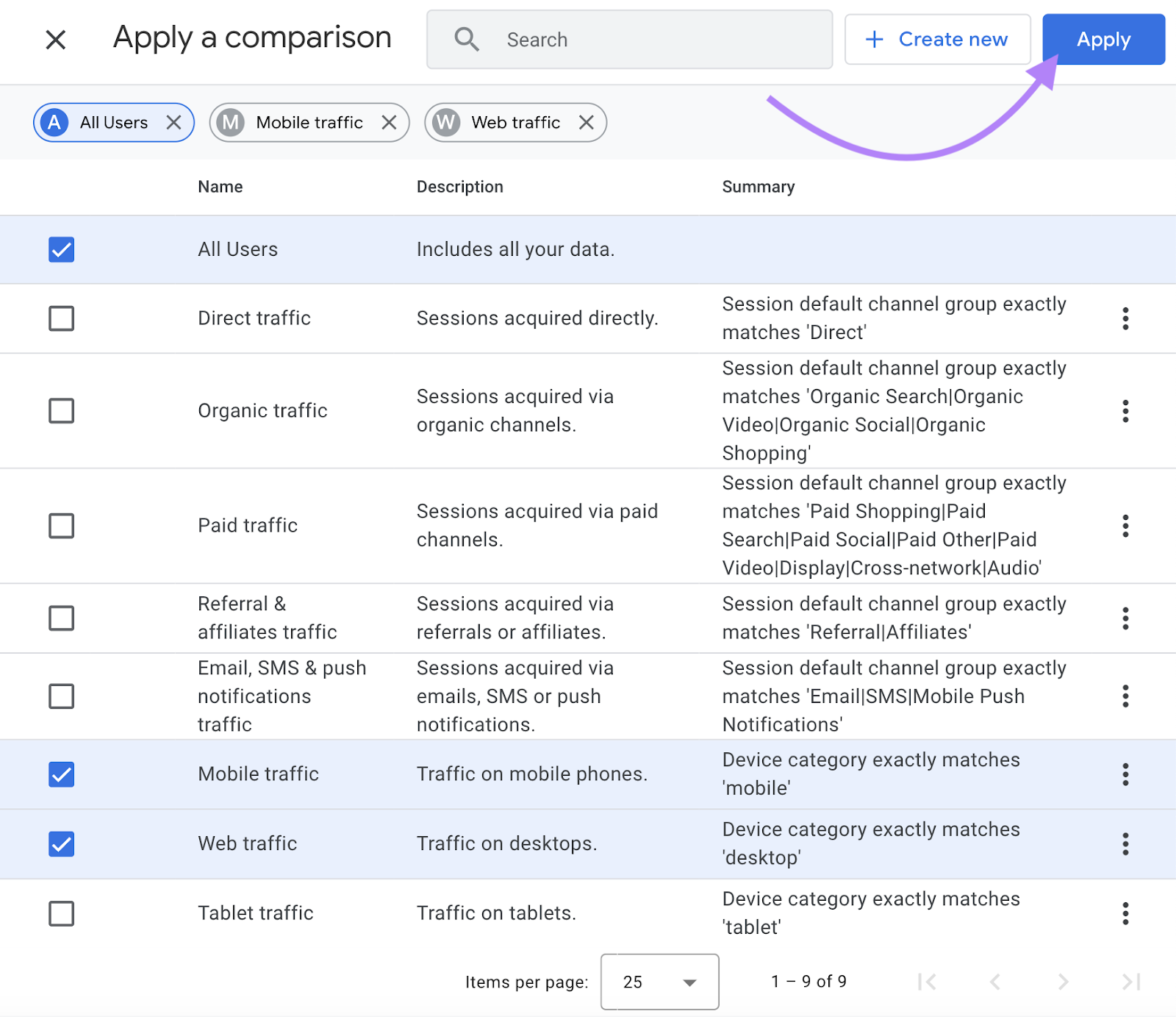This screenshot has width=1176, height=1017.
Task: Click the next page arrow
Action: click(1063, 982)
